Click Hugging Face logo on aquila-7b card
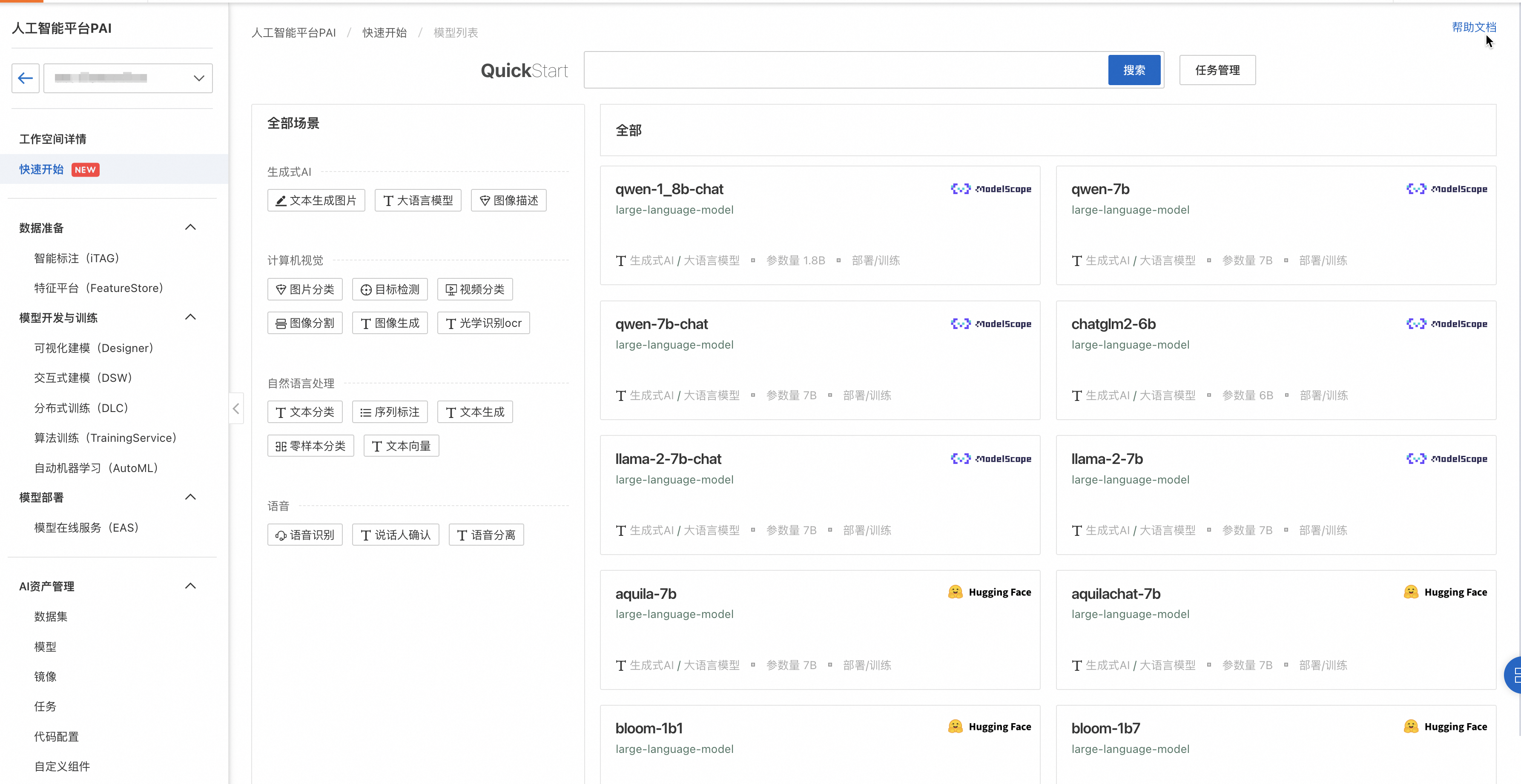The height and width of the screenshot is (784, 1521). [990, 592]
